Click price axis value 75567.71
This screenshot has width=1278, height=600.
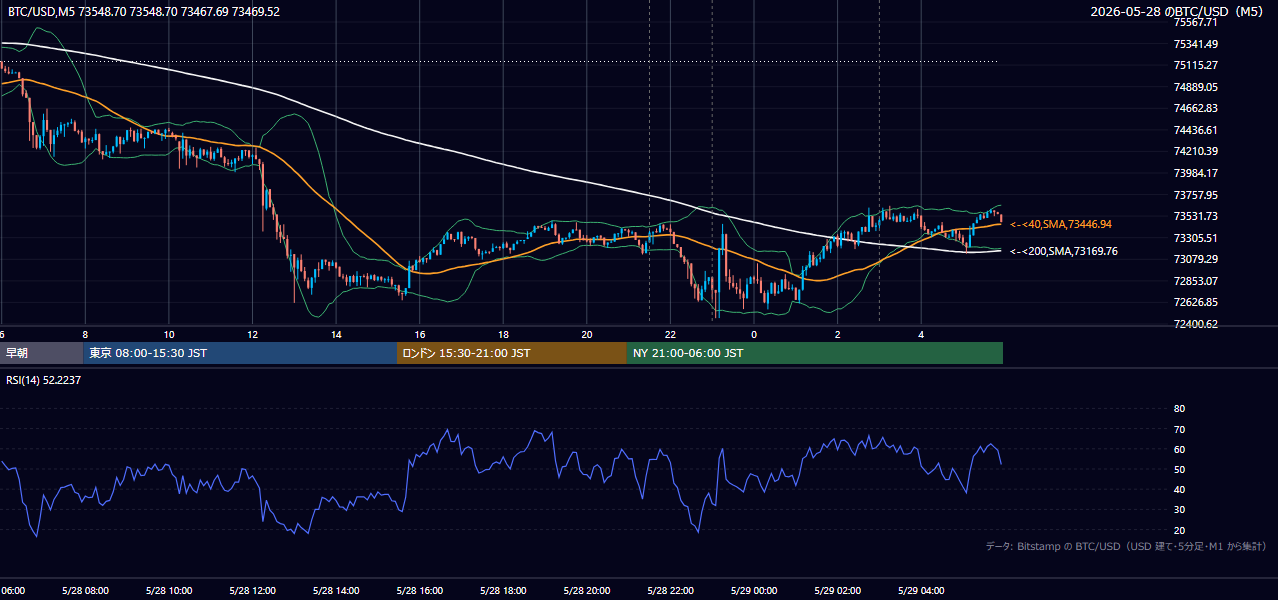(1195, 22)
